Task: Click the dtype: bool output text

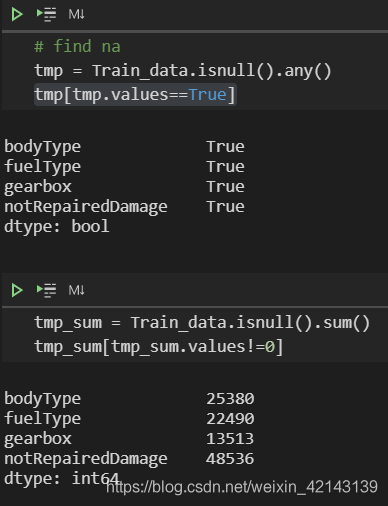Action: tap(57, 226)
